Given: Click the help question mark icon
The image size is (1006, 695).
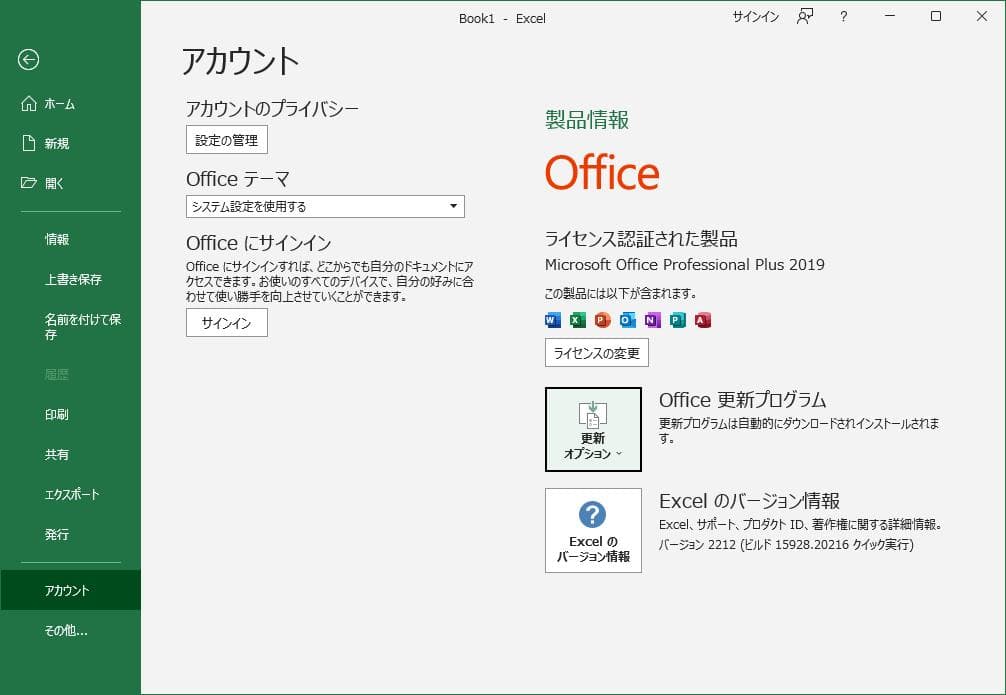Looking at the screenshot, I should click(x=842, y=17).
